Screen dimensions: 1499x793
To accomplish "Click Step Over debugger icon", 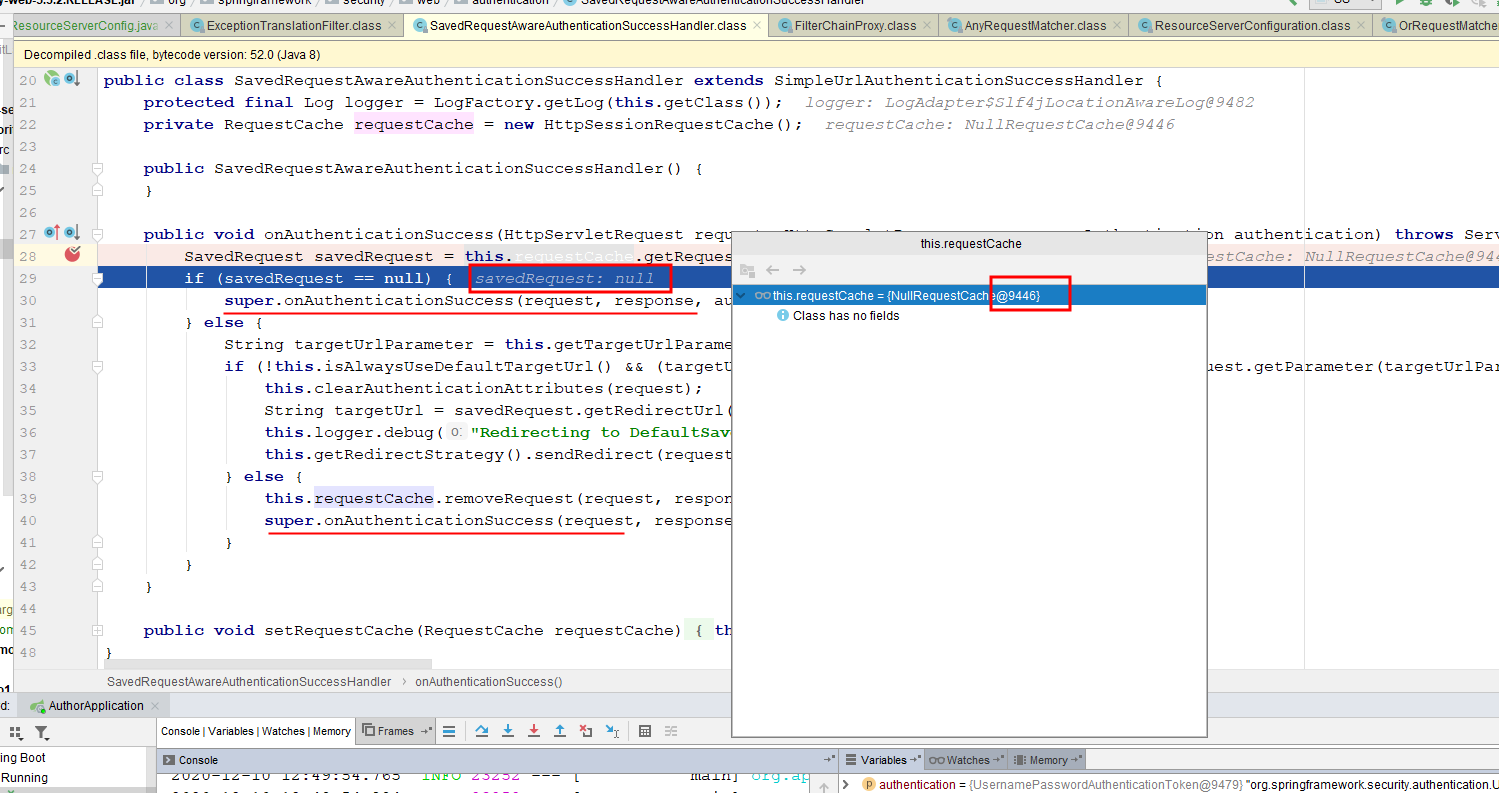I will tap(482, 731).
